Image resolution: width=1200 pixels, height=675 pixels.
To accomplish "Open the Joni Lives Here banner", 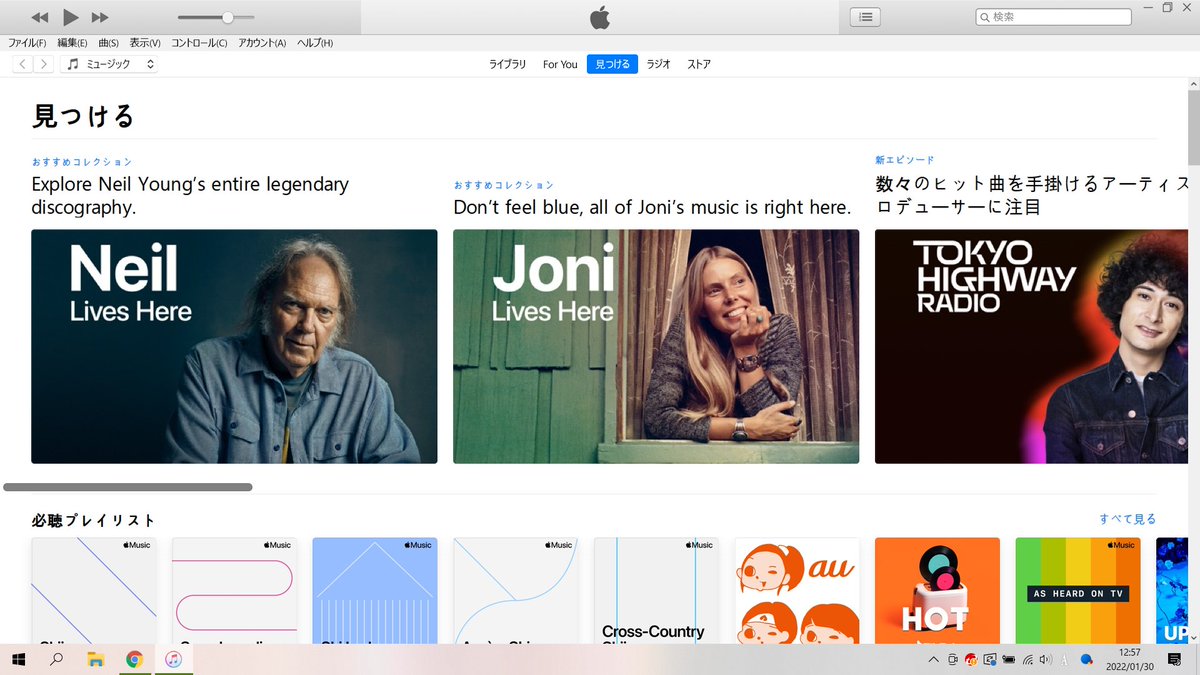I will 656,346.
